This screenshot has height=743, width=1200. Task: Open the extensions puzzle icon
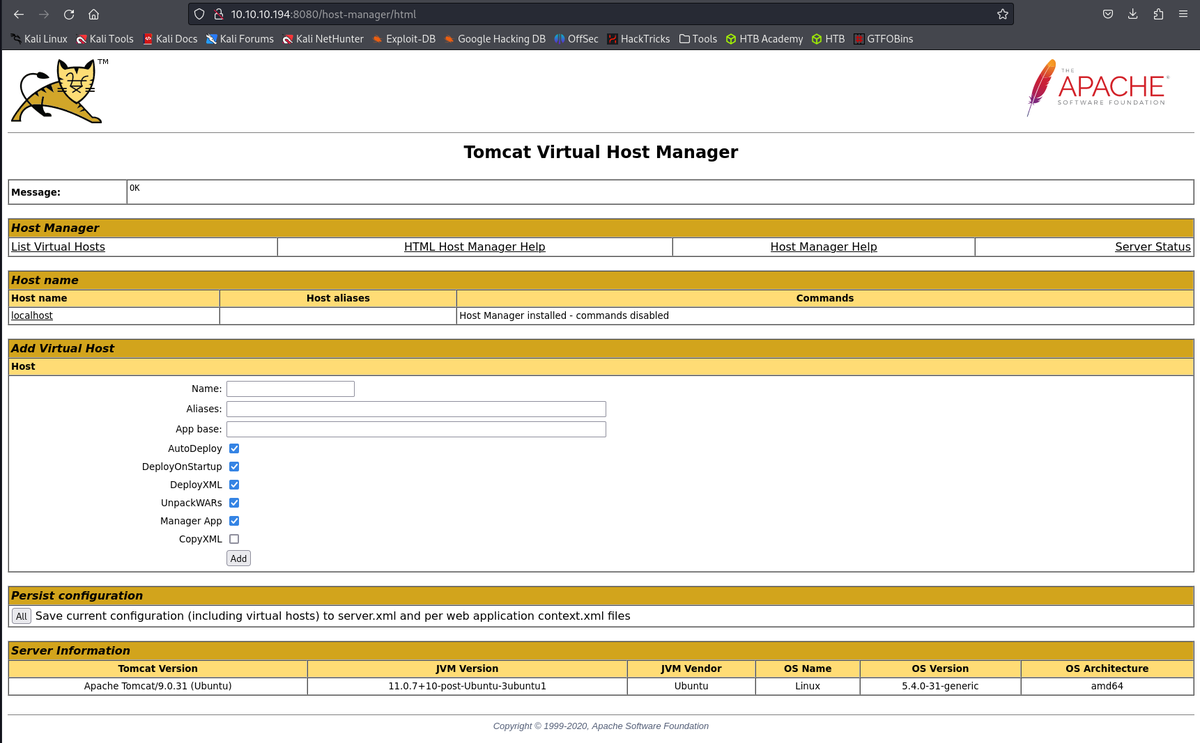tap(1158, 14)
